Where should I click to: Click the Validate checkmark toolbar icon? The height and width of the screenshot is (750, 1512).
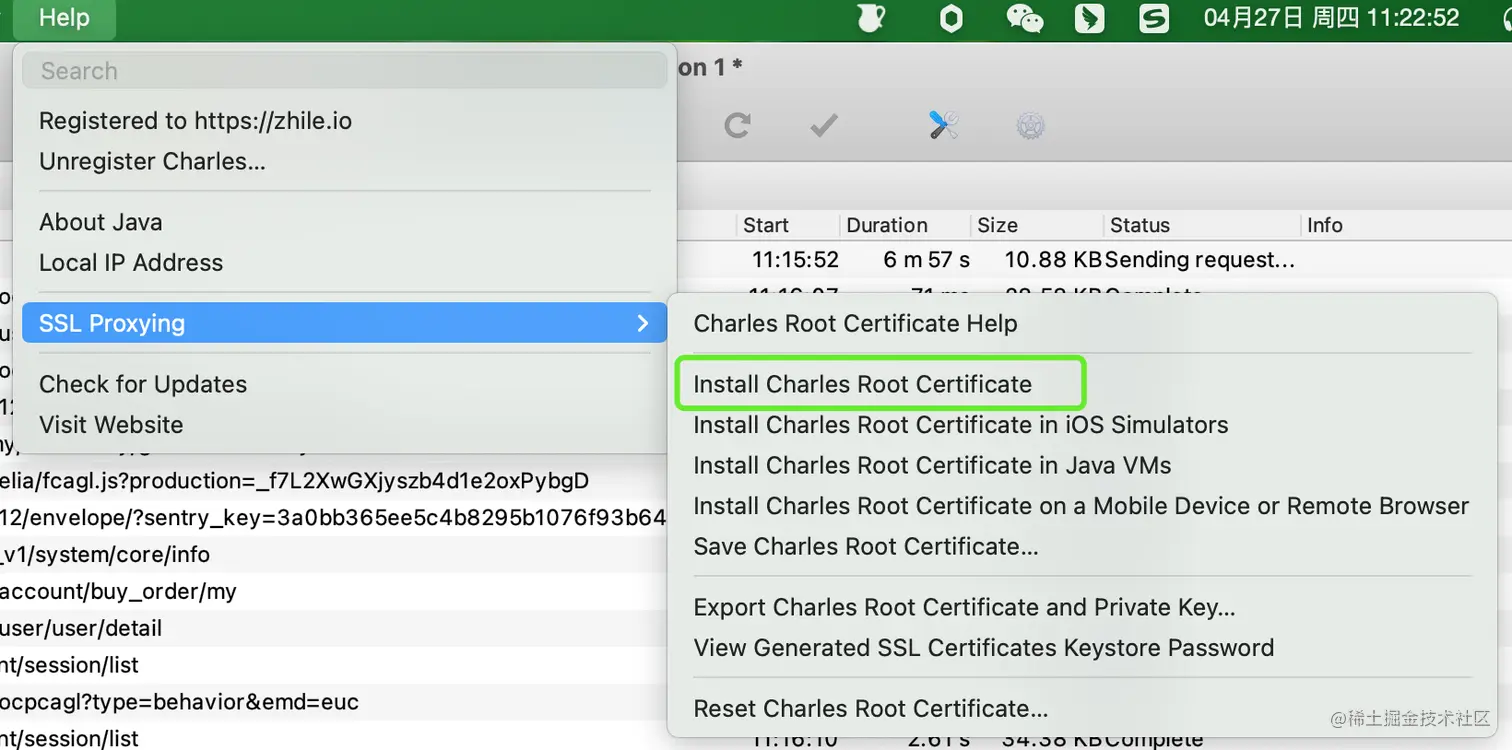pos(824,125)
